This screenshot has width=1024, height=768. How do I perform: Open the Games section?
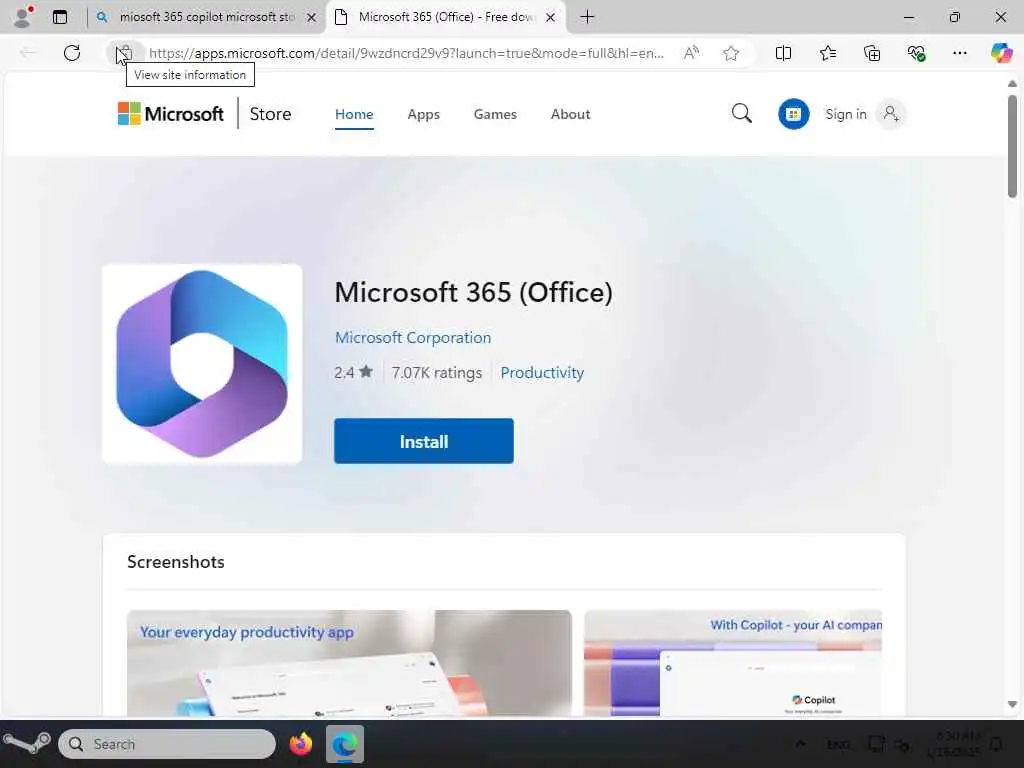click(495, 114)
